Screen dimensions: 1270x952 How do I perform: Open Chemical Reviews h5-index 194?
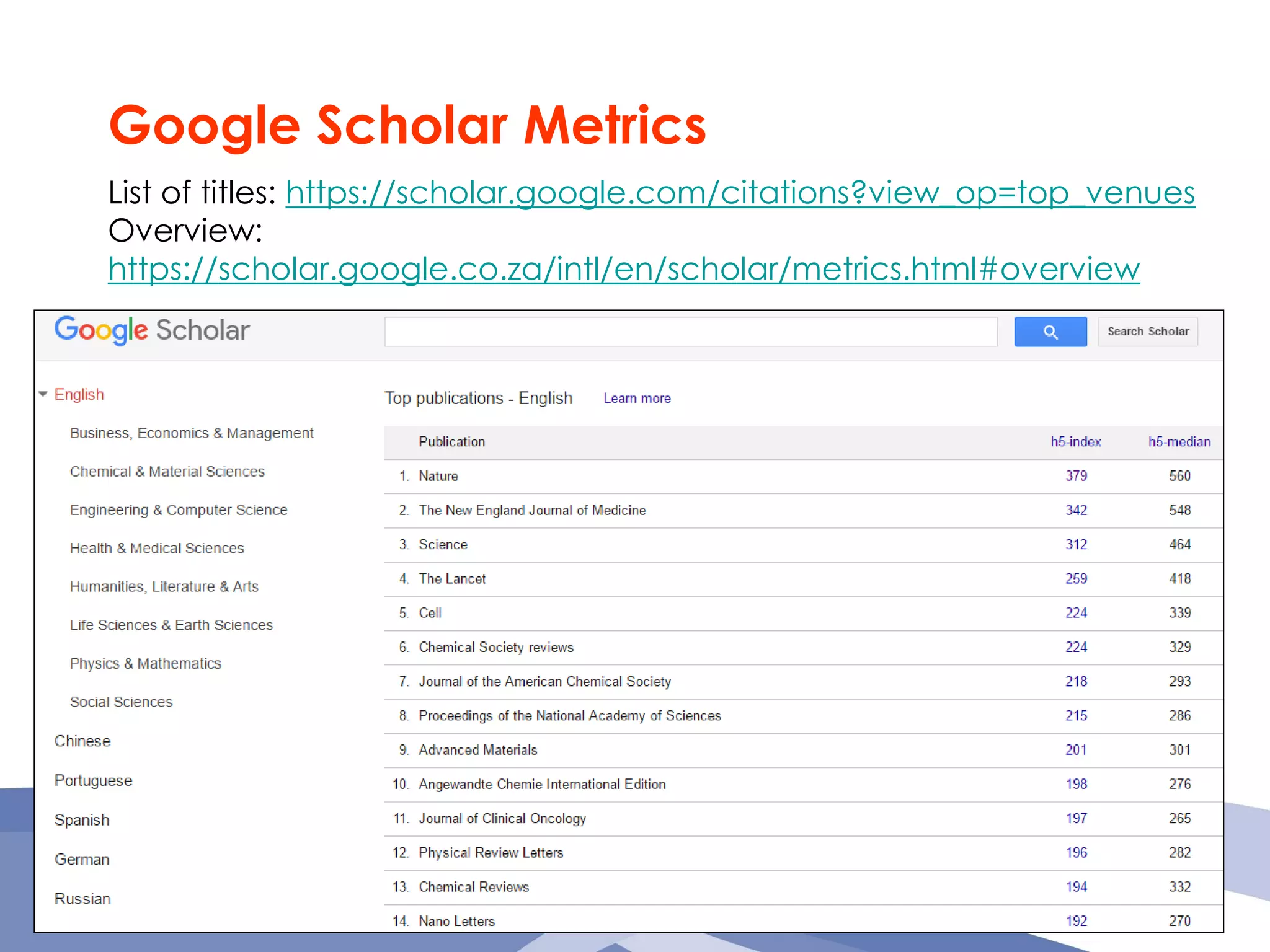point(1077,887)
